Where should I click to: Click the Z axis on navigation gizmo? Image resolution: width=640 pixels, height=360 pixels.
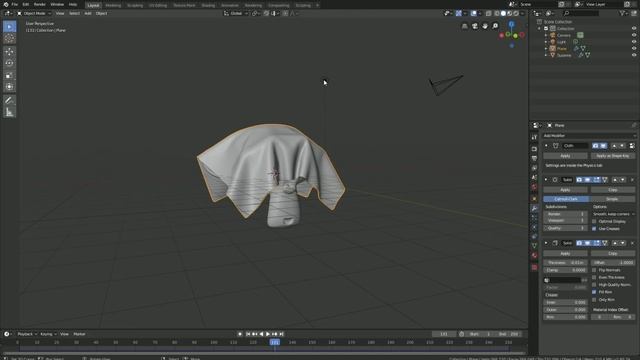[511, 24]
